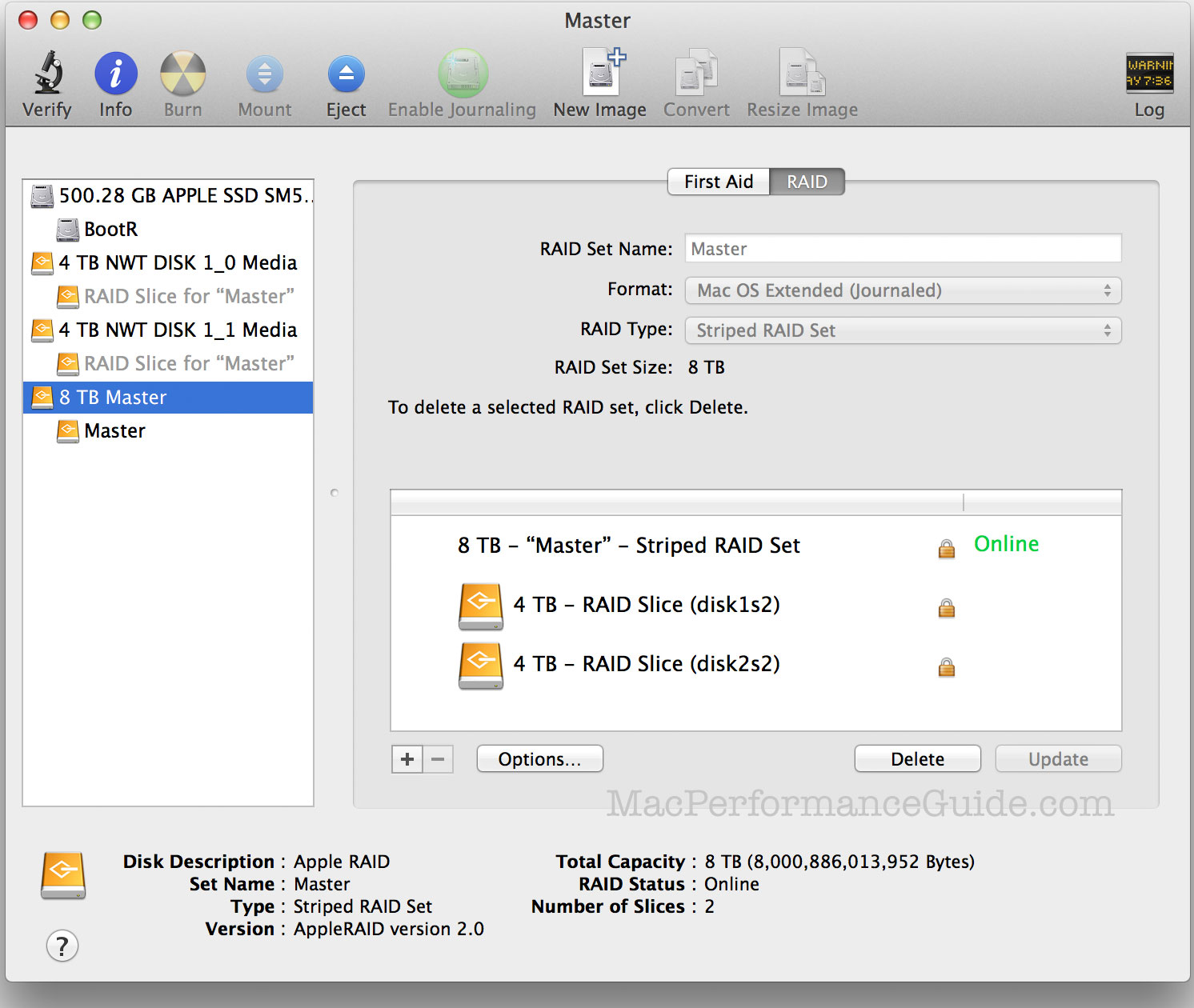Click the green zoom window button
Image resolution: width=1194 pixels, height=1008 pixels.
92,20
